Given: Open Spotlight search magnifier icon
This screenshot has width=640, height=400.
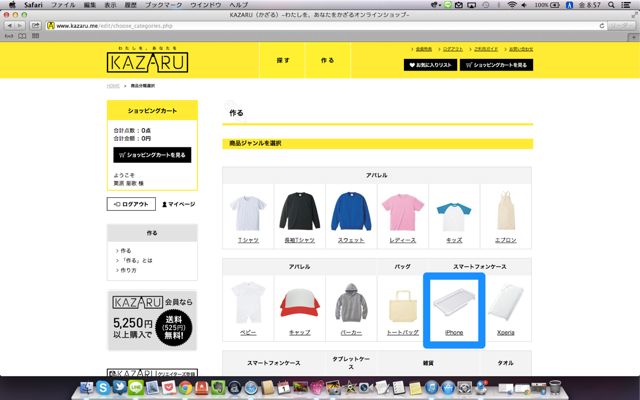Looking at the screenshot, I should point(611,5).
